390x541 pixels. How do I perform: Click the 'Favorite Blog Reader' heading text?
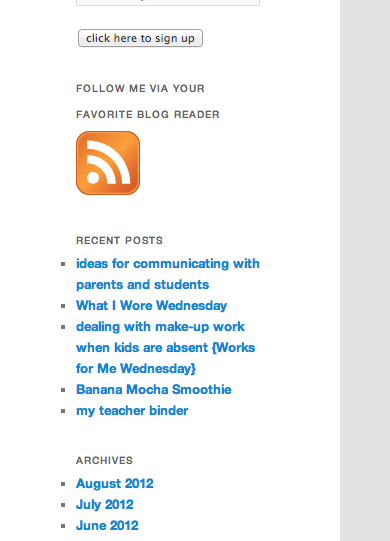pos(148,114)
